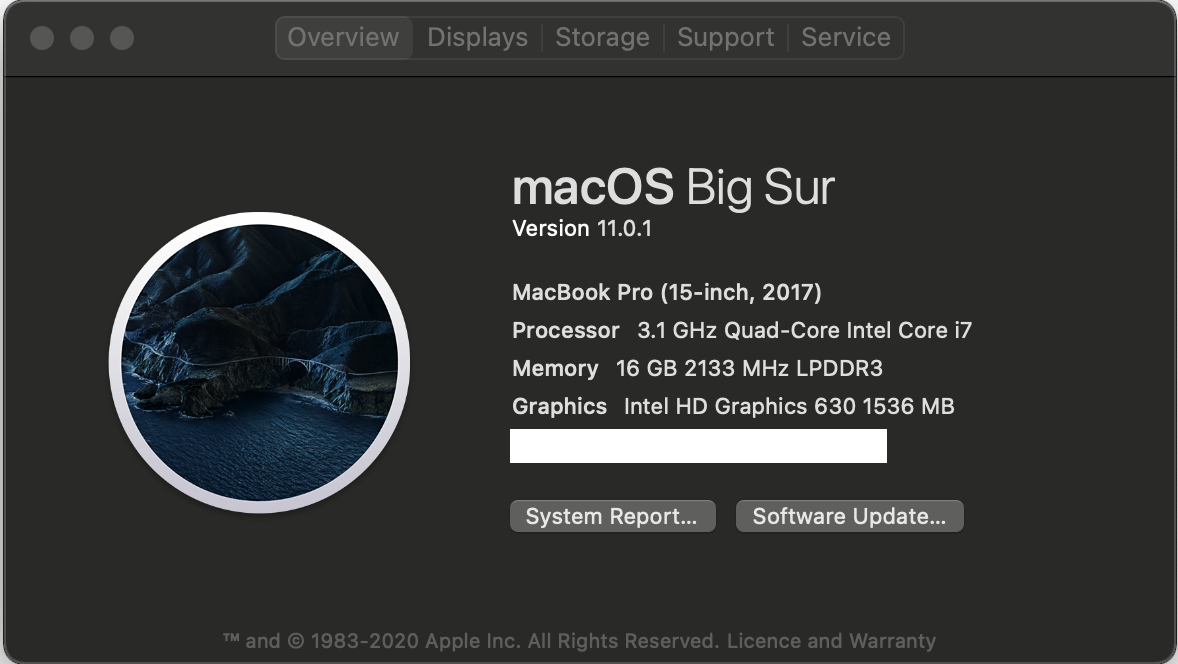Open the Licence and Warranty link
This screenshot has height=664, width=1178.
[x=831, y=641]
